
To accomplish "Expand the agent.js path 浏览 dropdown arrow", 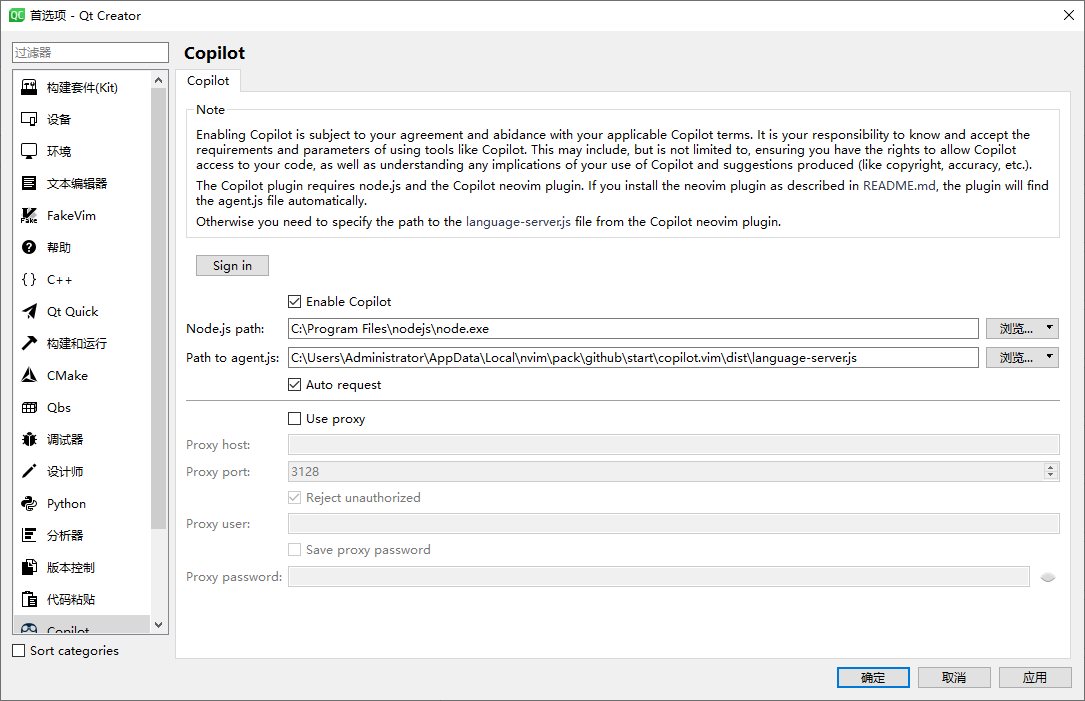I will point(1049,357).
